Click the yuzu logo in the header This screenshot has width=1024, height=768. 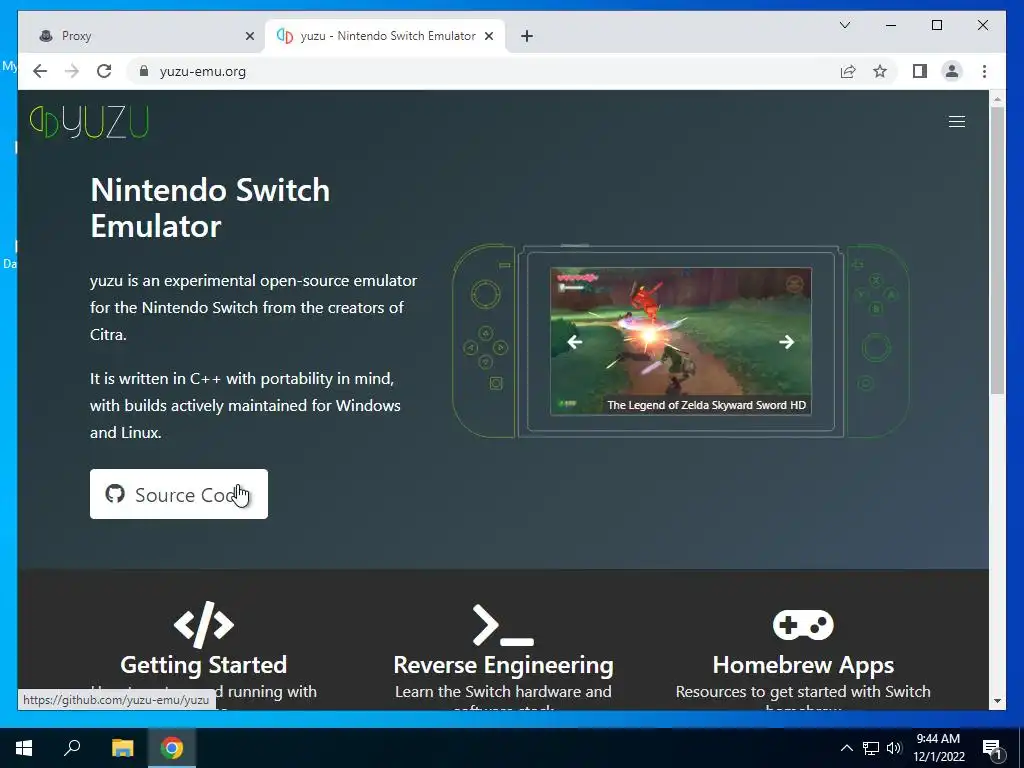click(89, 122)
